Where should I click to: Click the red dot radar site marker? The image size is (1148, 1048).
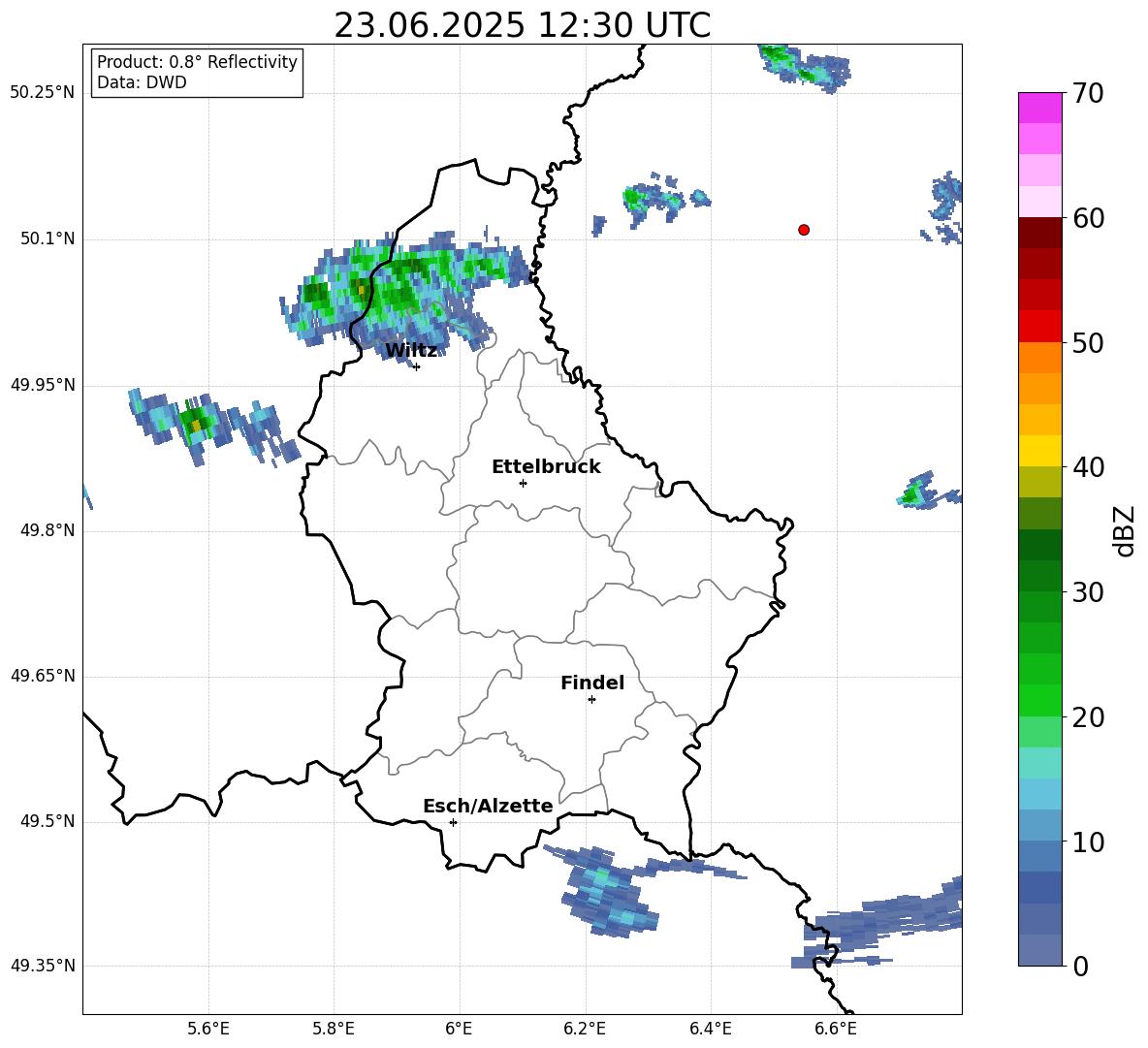coord(804,230)
